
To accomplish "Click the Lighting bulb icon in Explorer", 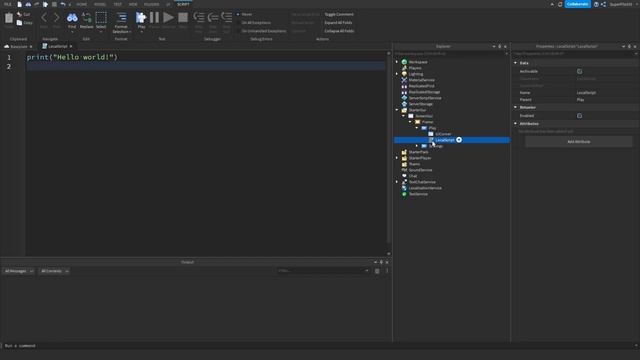I will click(404, 74).
